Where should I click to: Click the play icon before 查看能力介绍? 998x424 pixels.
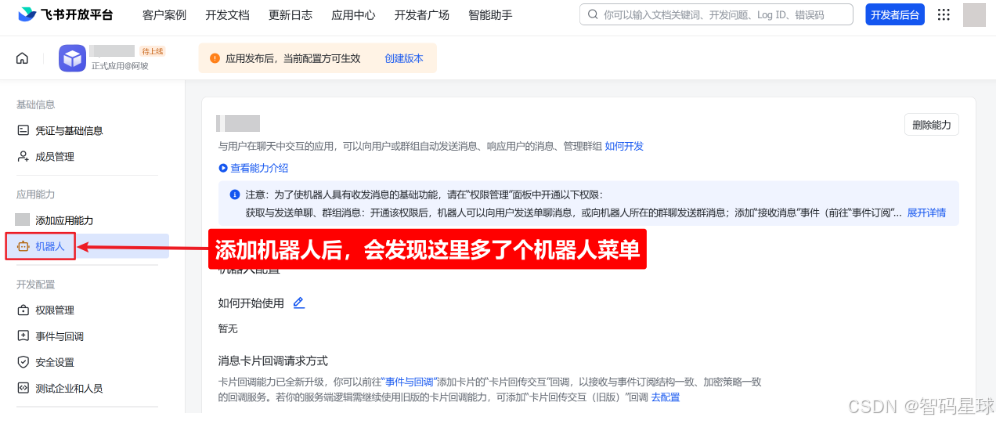tap(223, 169)
